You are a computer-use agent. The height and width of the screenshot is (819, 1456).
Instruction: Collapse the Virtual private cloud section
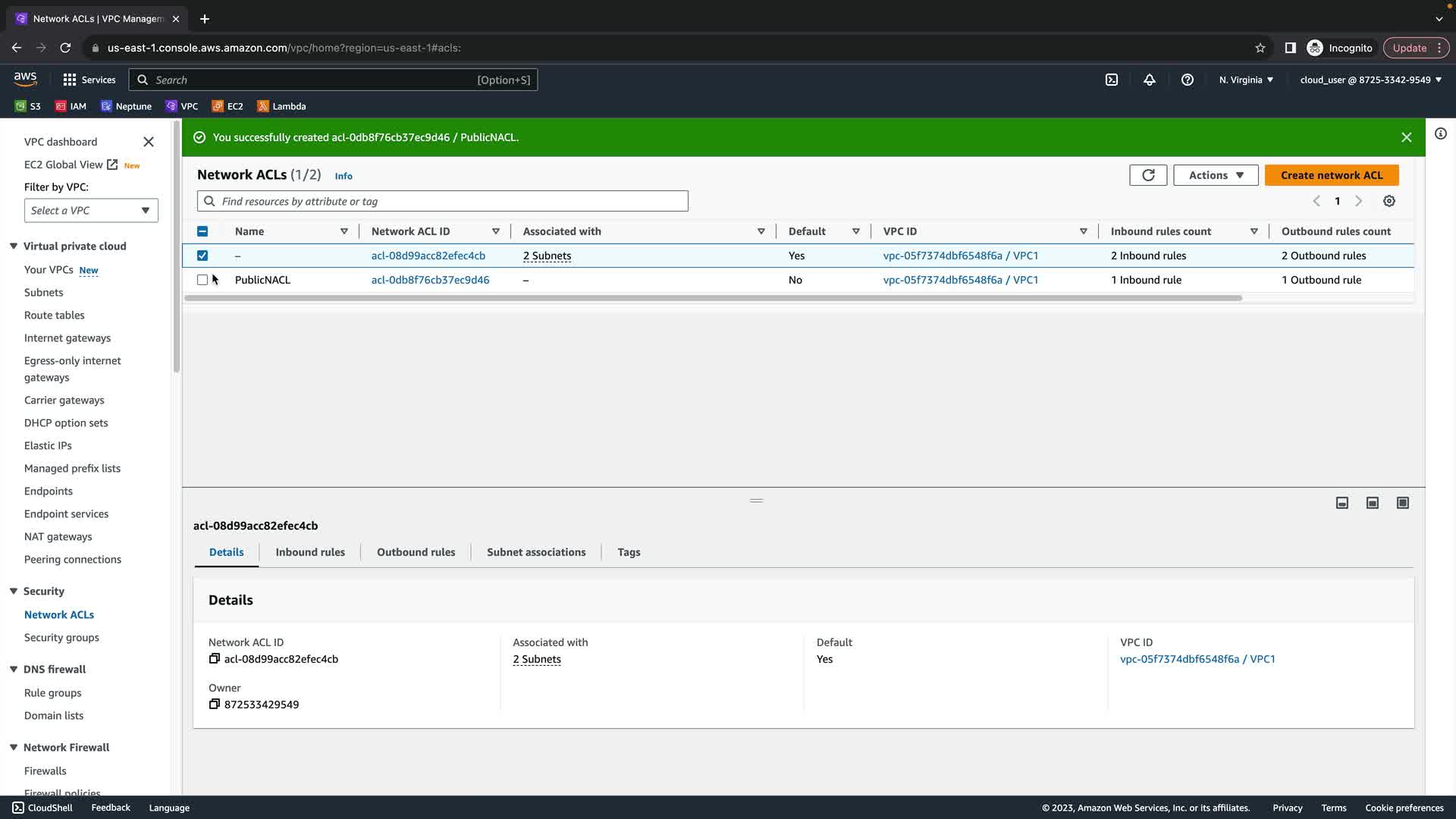point(14,246)
